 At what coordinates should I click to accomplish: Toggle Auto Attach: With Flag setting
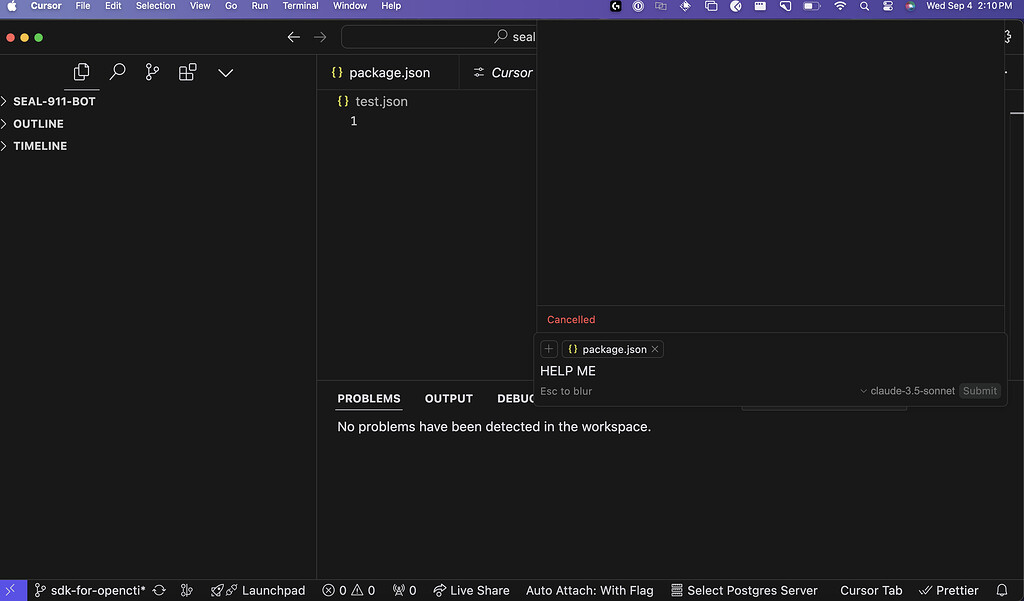tap(589, 590)
